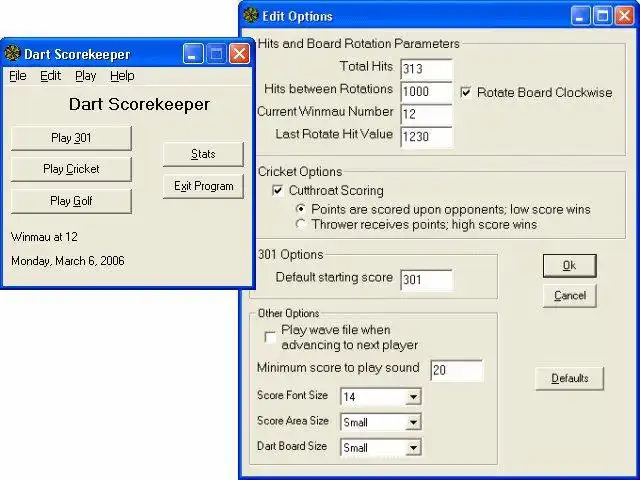This screenshot has height=480, width=640.
Task: Click the Default starting score field
Action: point(427,280)
